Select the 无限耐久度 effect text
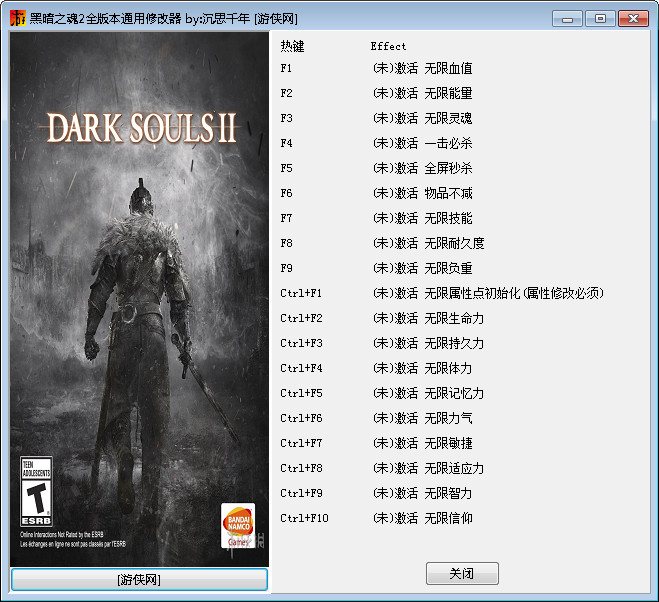Viewport: 659px width, 602px height. pos(454,243)
